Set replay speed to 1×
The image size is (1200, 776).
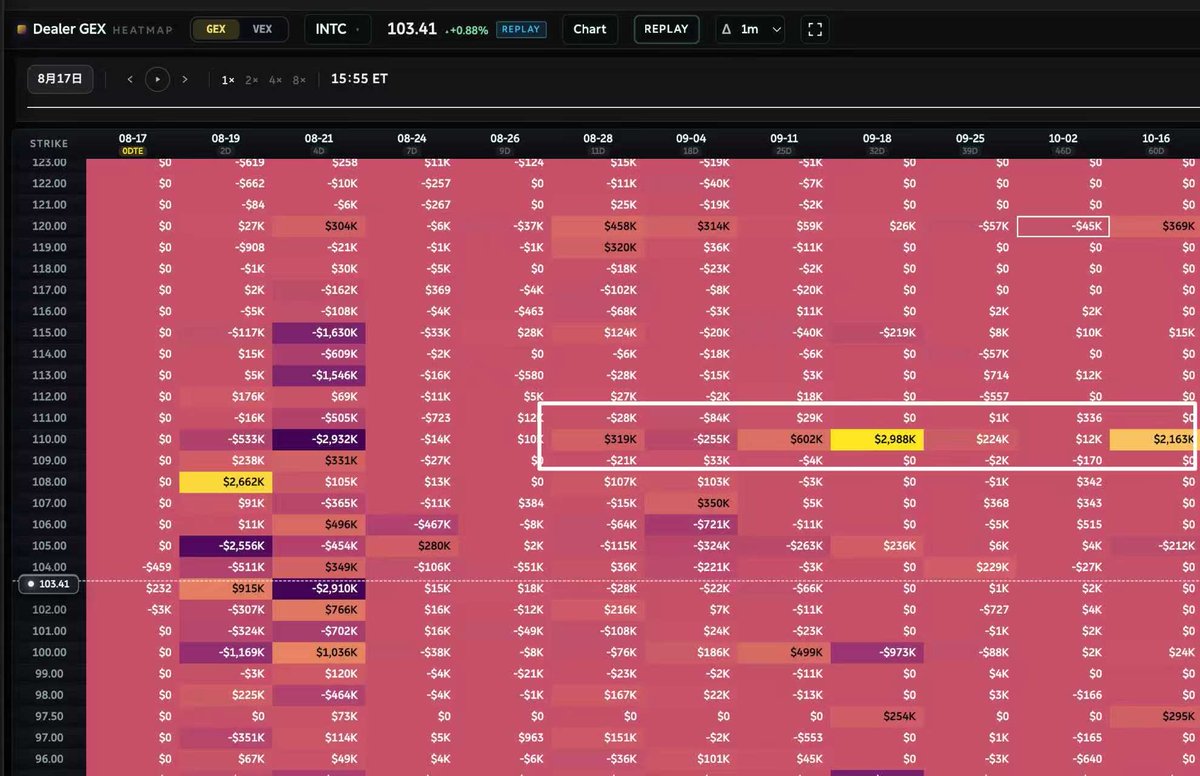click(x=228, y=79)
